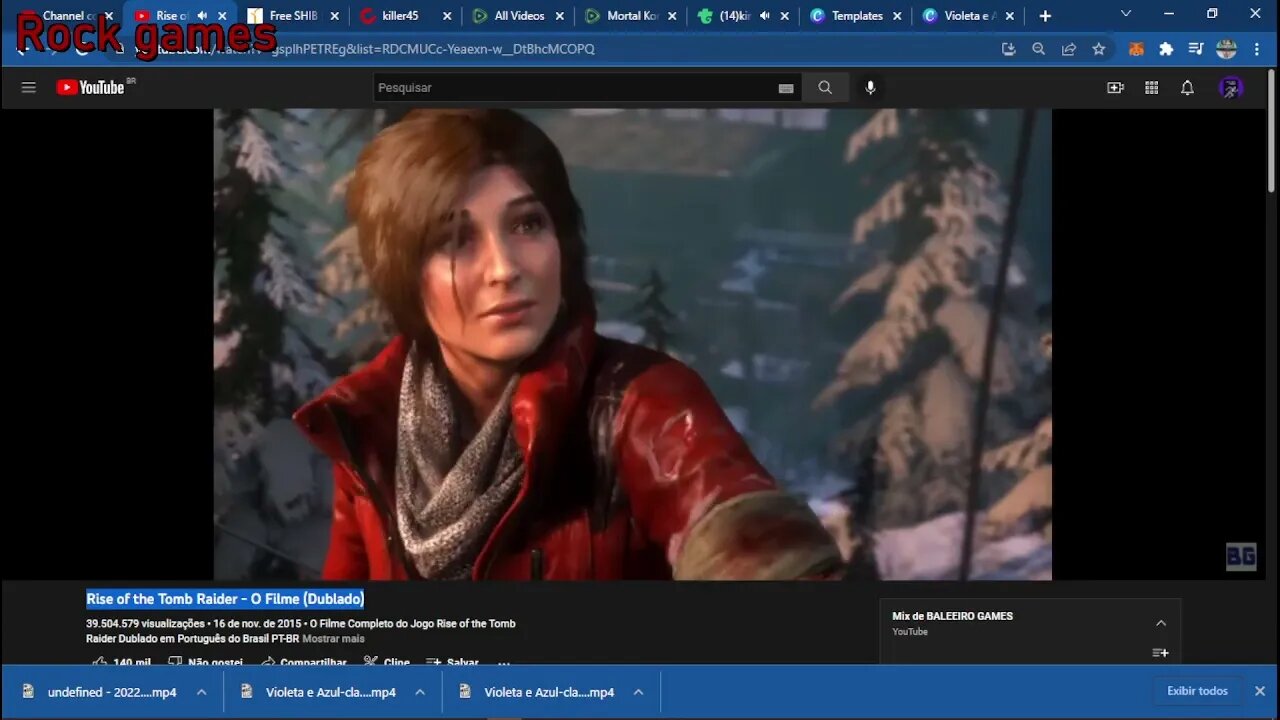Click the title Rise of the Tomb Raider - O Filme (Dublado)
This screenshot has height=720, width=1280.
(x=225, y=599)
